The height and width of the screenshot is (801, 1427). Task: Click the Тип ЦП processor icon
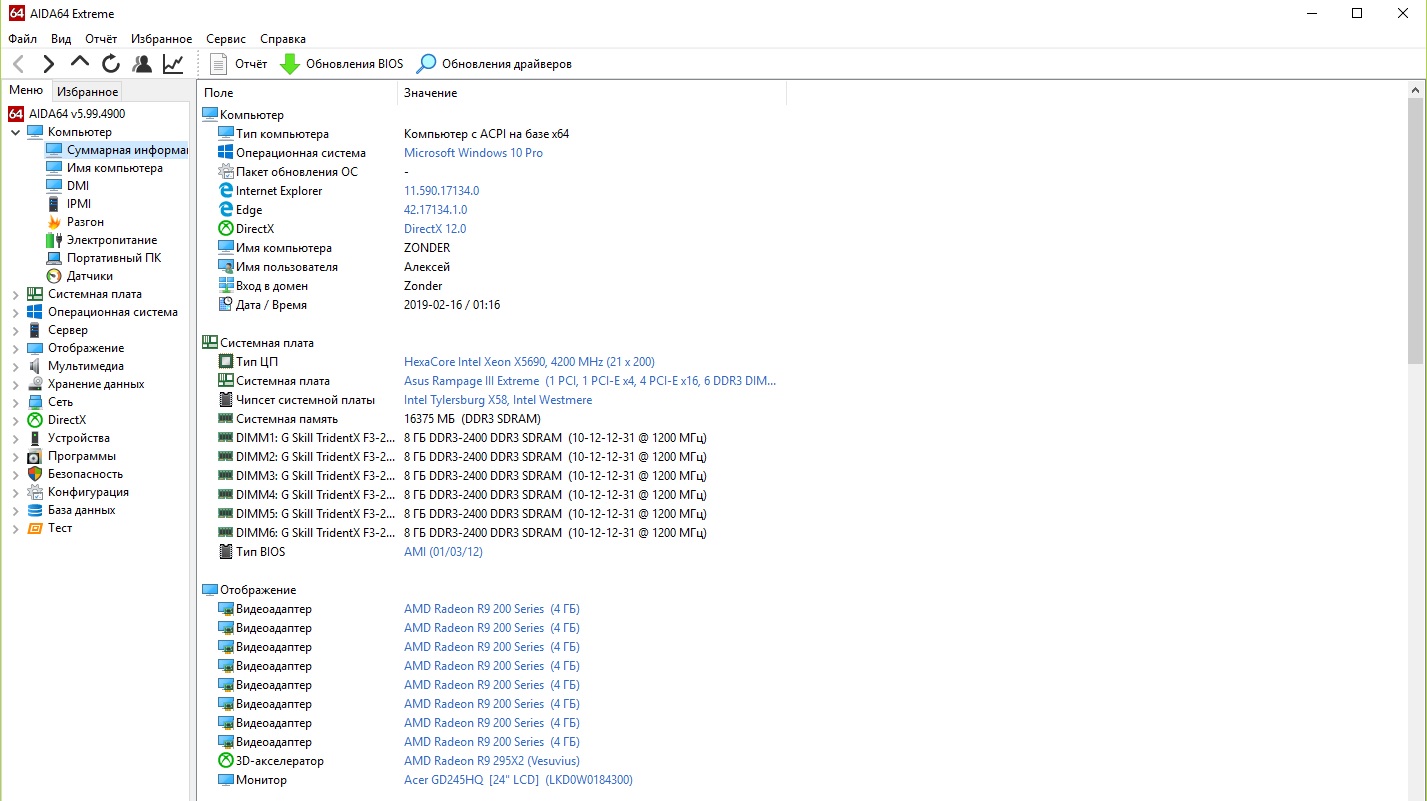point(226,362)
